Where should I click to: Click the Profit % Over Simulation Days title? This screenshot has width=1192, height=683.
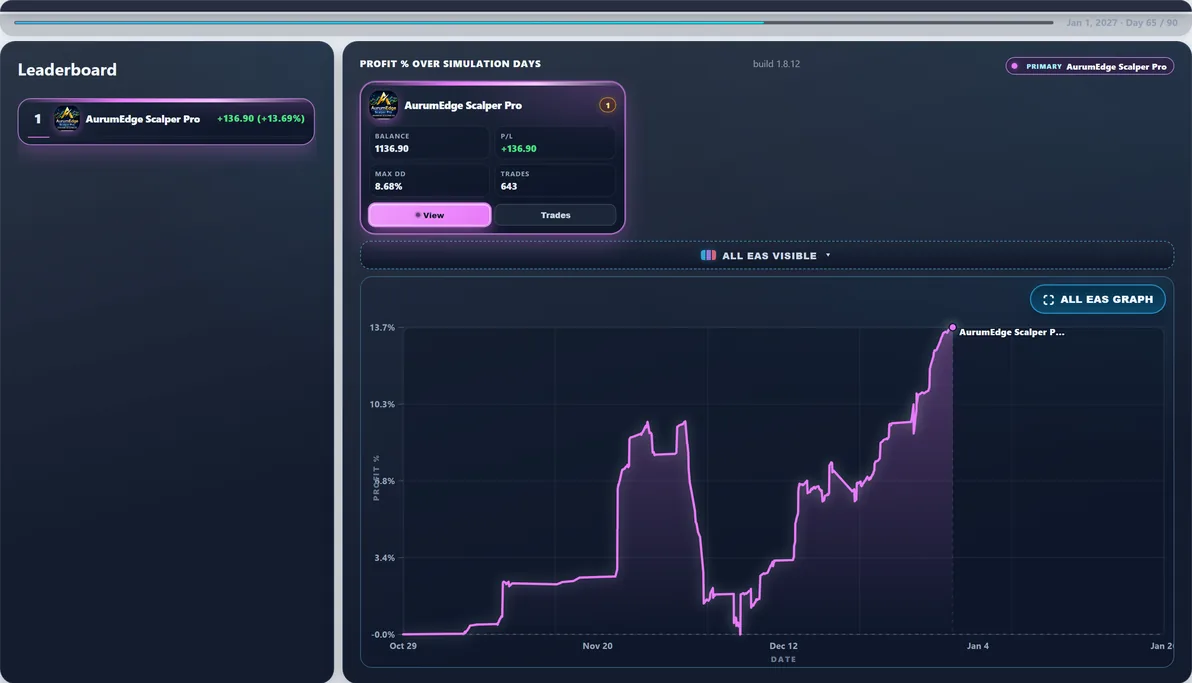click(450, 64)
